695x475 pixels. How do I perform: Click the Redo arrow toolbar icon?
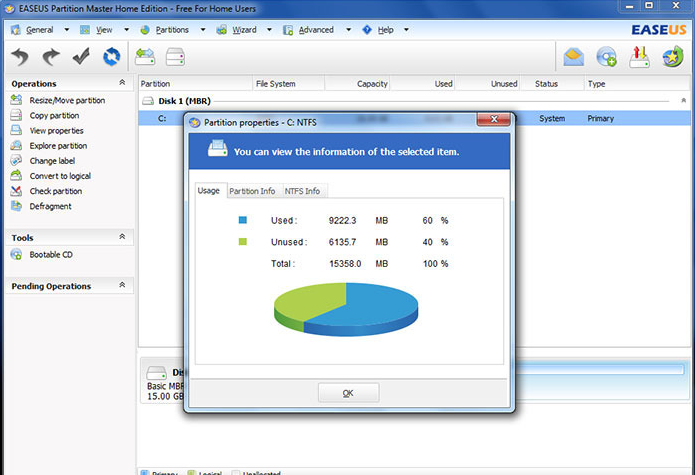click(51, 57)
